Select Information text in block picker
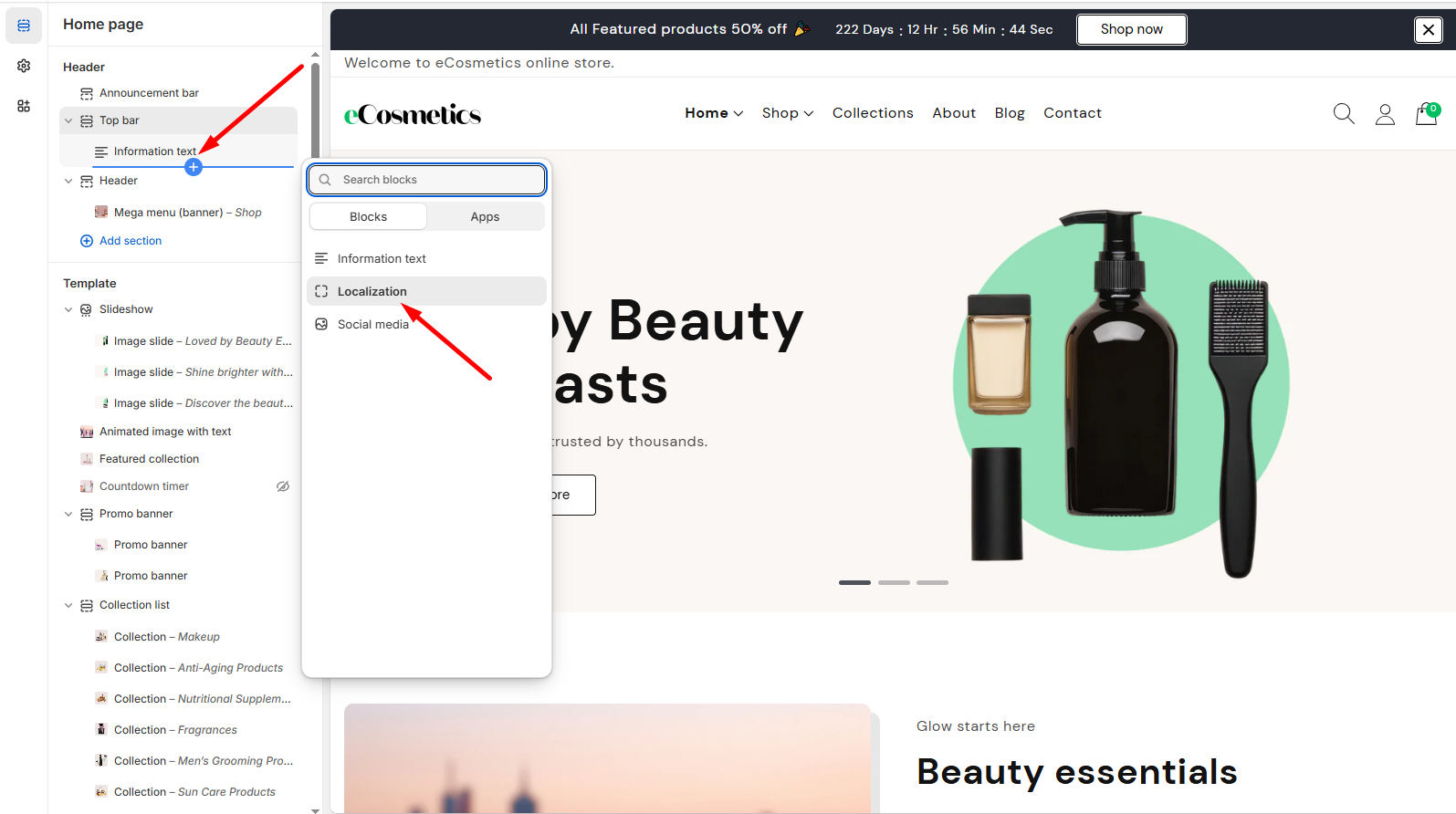The width and height of the screenshot is (1456, 814). click(427, 258)
